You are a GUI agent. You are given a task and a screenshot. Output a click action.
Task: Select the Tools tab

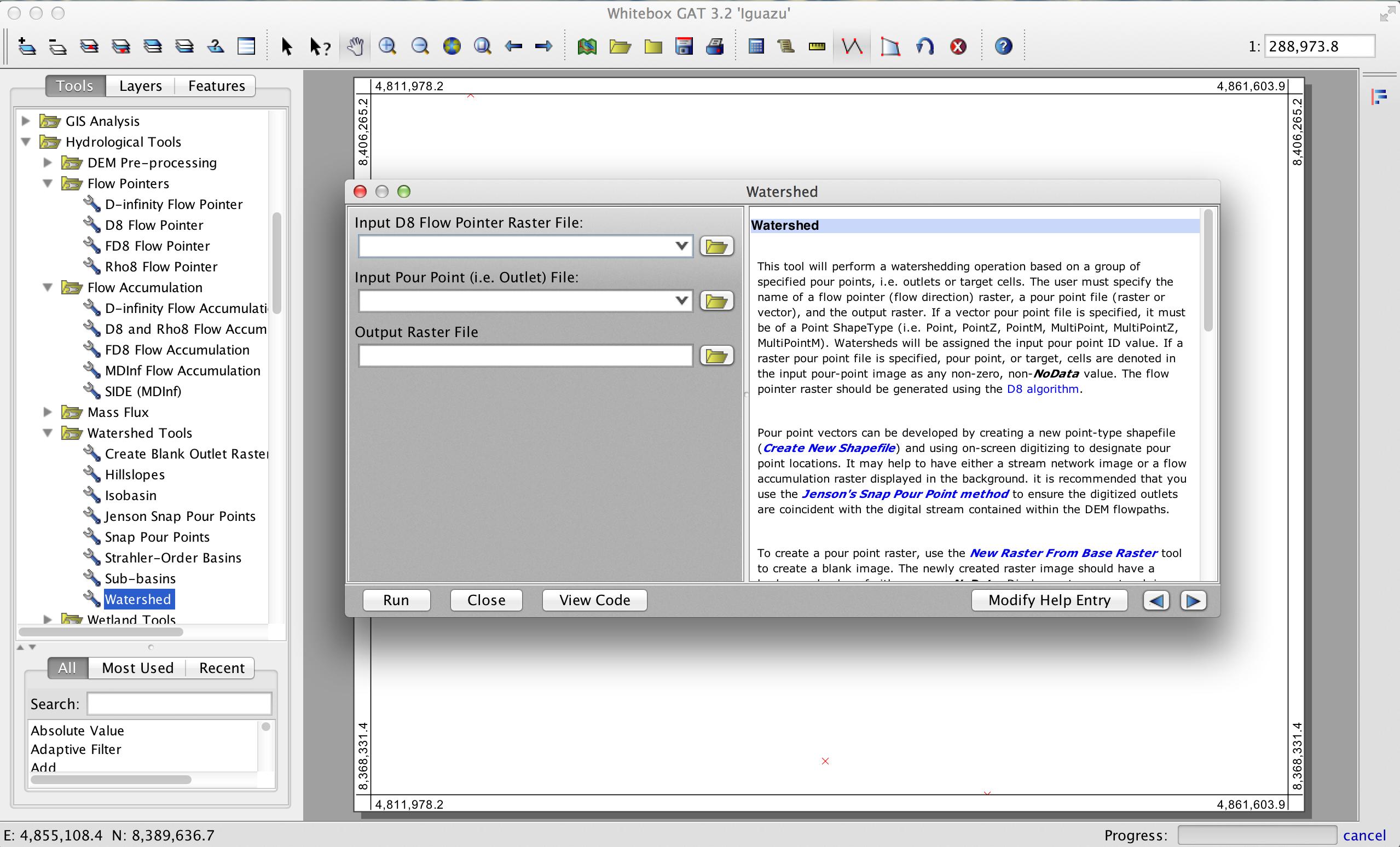75,86
